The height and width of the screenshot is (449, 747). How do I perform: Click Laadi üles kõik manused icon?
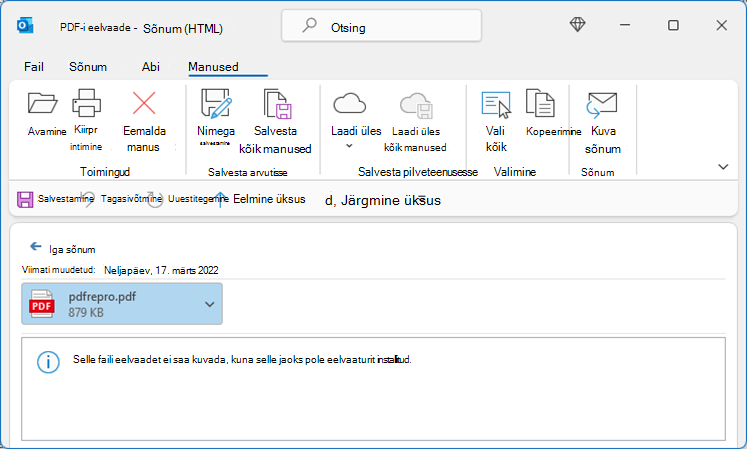(416, 105)
